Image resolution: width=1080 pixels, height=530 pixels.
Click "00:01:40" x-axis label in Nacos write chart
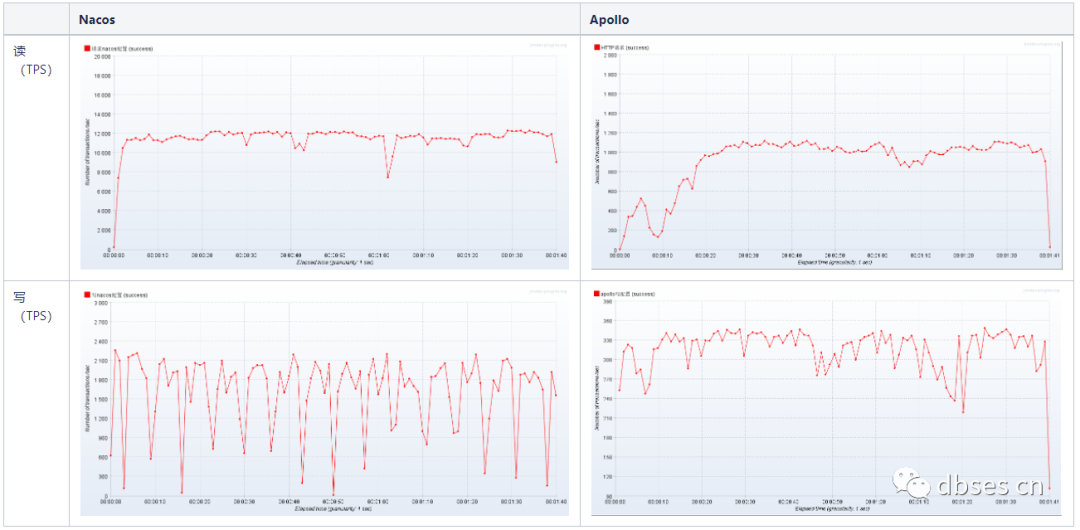556,502
